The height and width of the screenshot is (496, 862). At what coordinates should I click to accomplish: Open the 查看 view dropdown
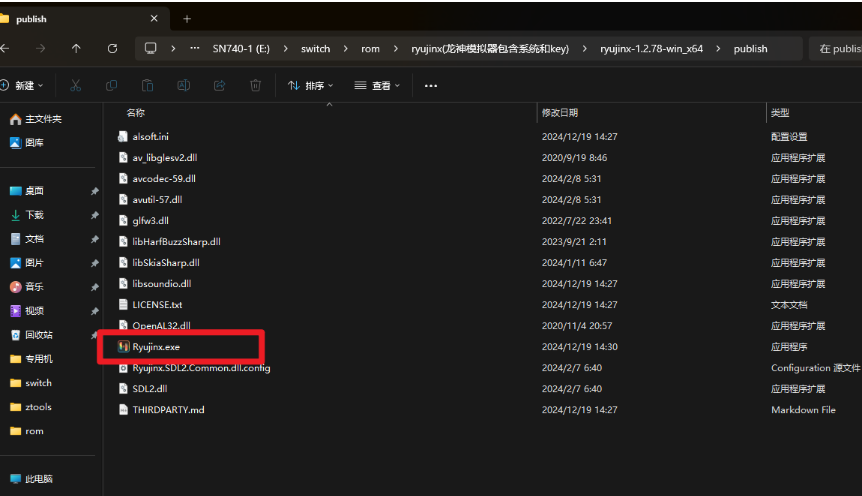[x=376, y=86]
